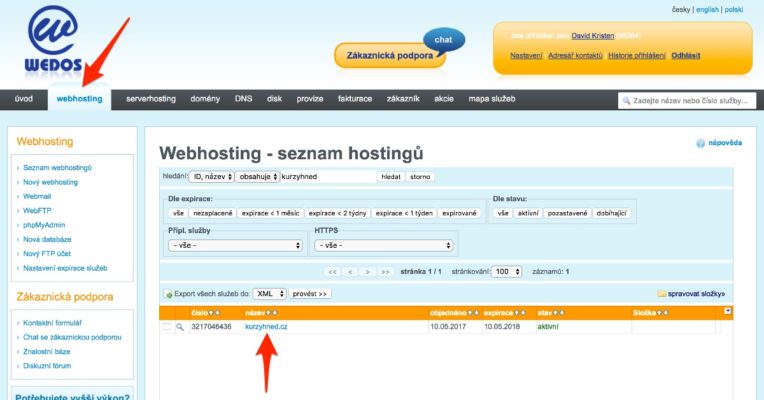Sort by číslo column arrows
The image size is (764, 400).
pyautogui.click(x=214, y=313)
